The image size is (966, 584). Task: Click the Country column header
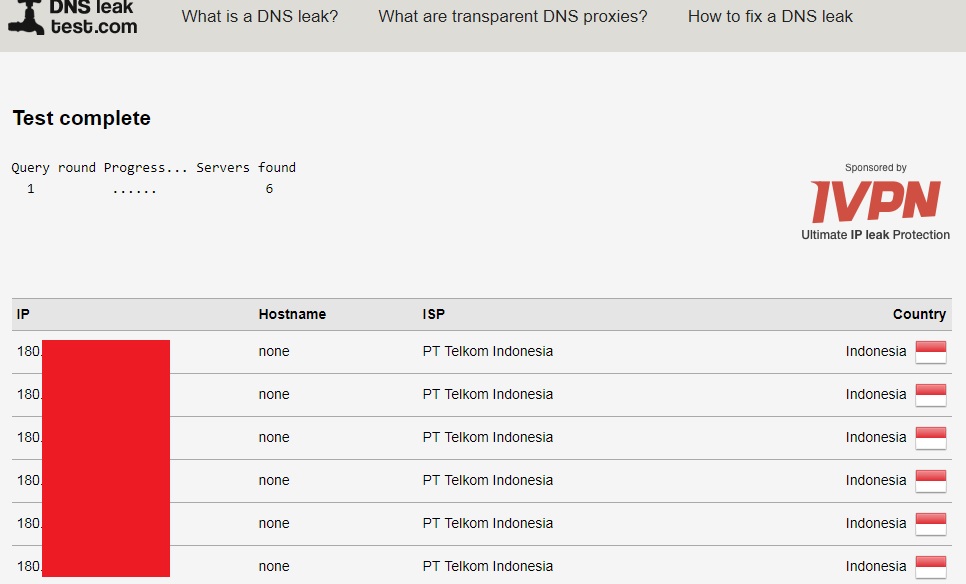(919, 314)
